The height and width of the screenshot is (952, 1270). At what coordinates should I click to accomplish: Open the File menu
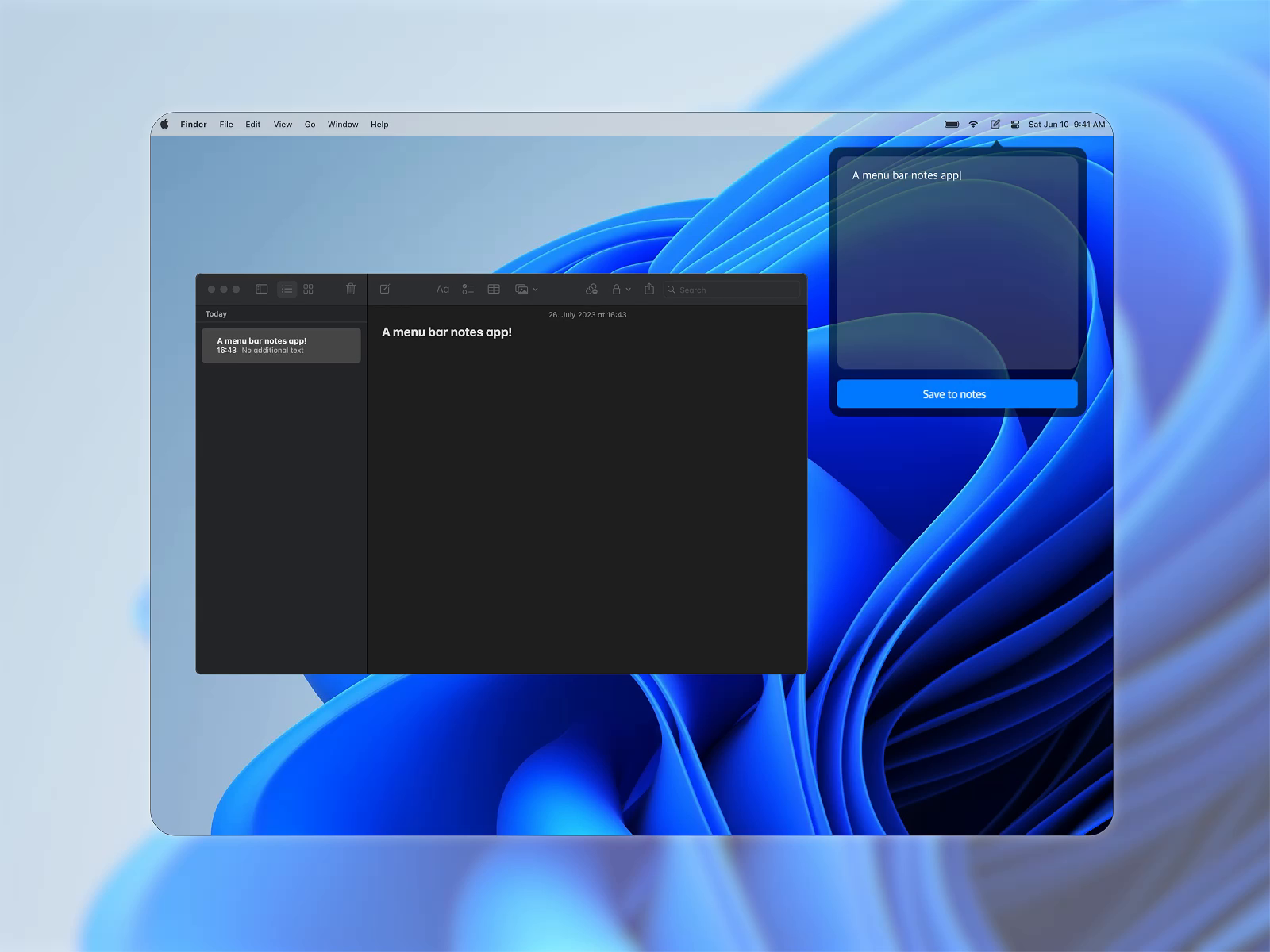click(226, 125)
